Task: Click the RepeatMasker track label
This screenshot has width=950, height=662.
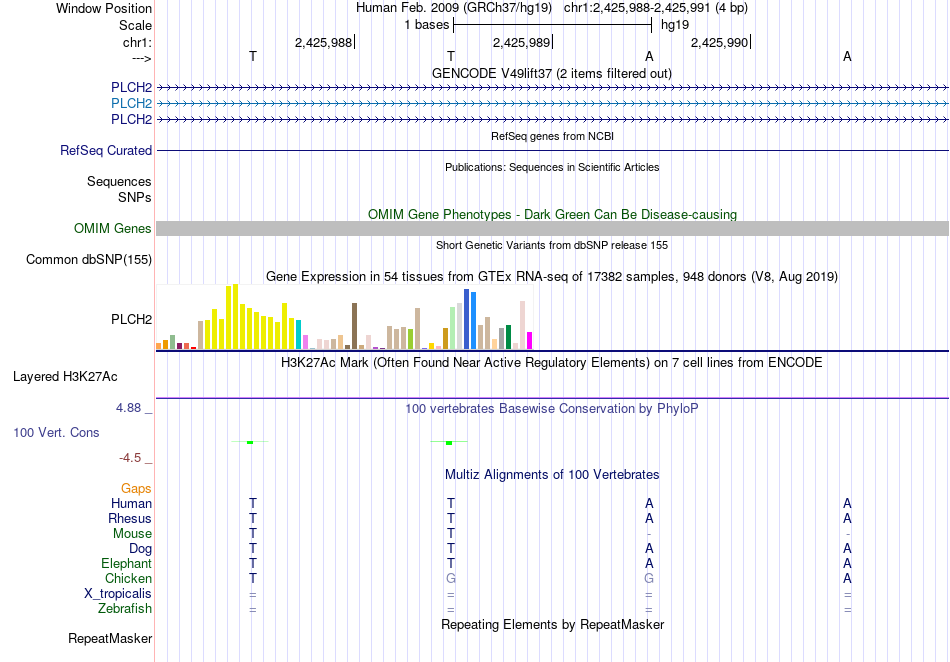Action: coord(110,638)
